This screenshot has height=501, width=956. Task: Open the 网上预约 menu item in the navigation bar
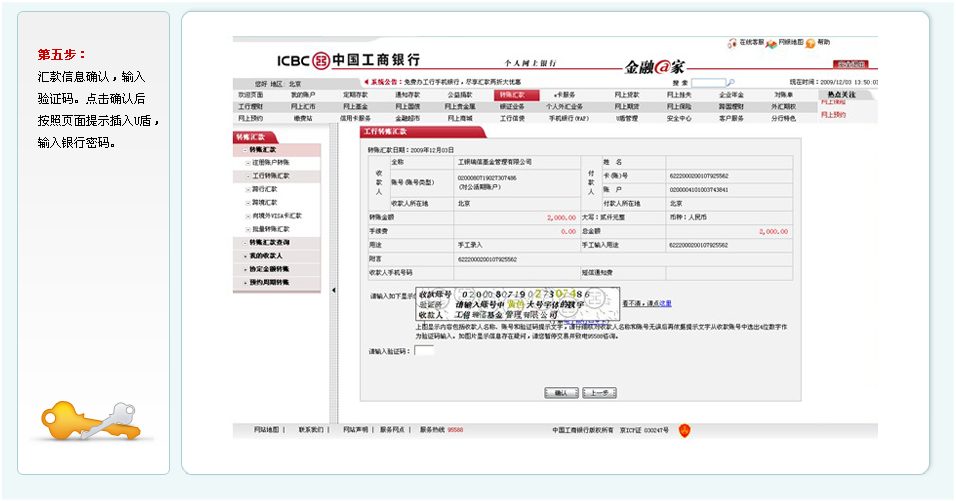click(251, 118)
